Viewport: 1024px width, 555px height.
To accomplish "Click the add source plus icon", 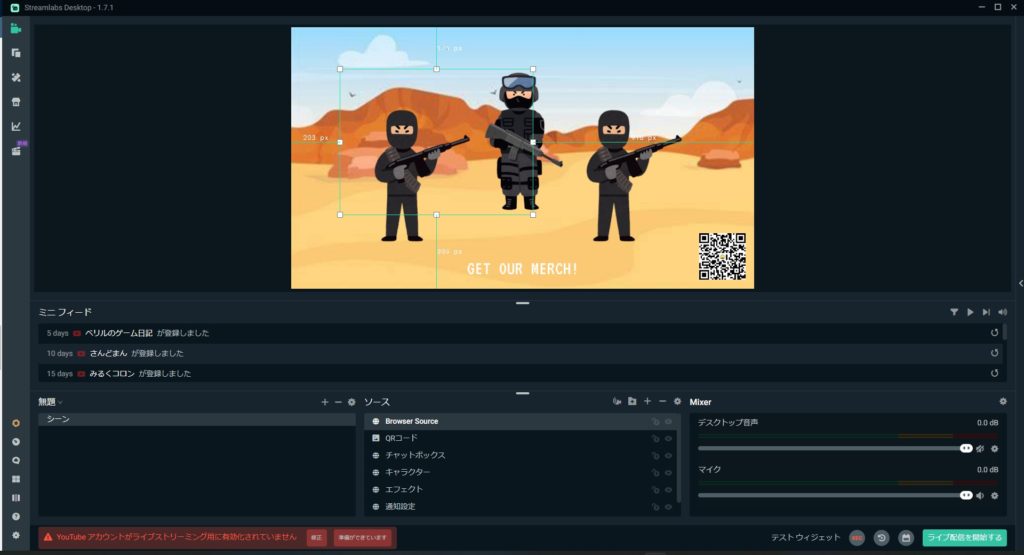I will pyautogui.click(x=647, y=401).
